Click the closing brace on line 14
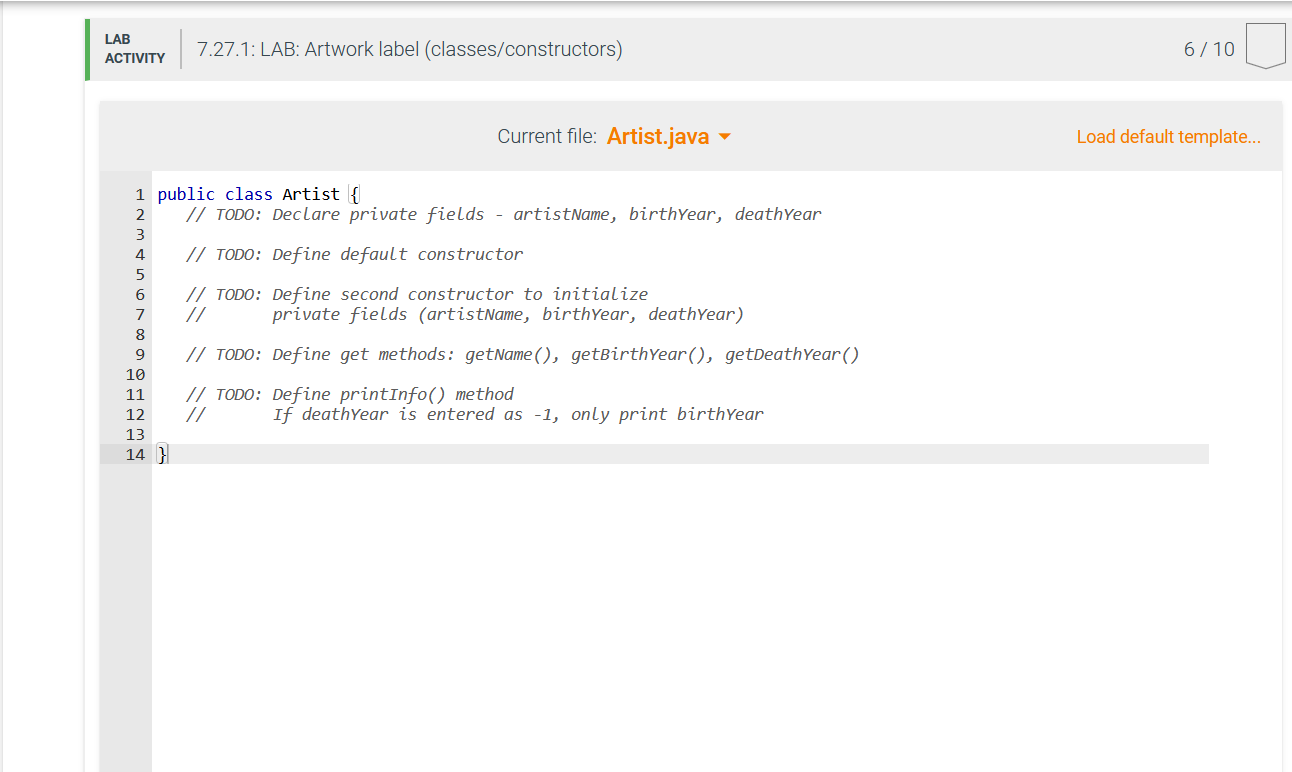The image size is (1292, 772). pos(161,454)
